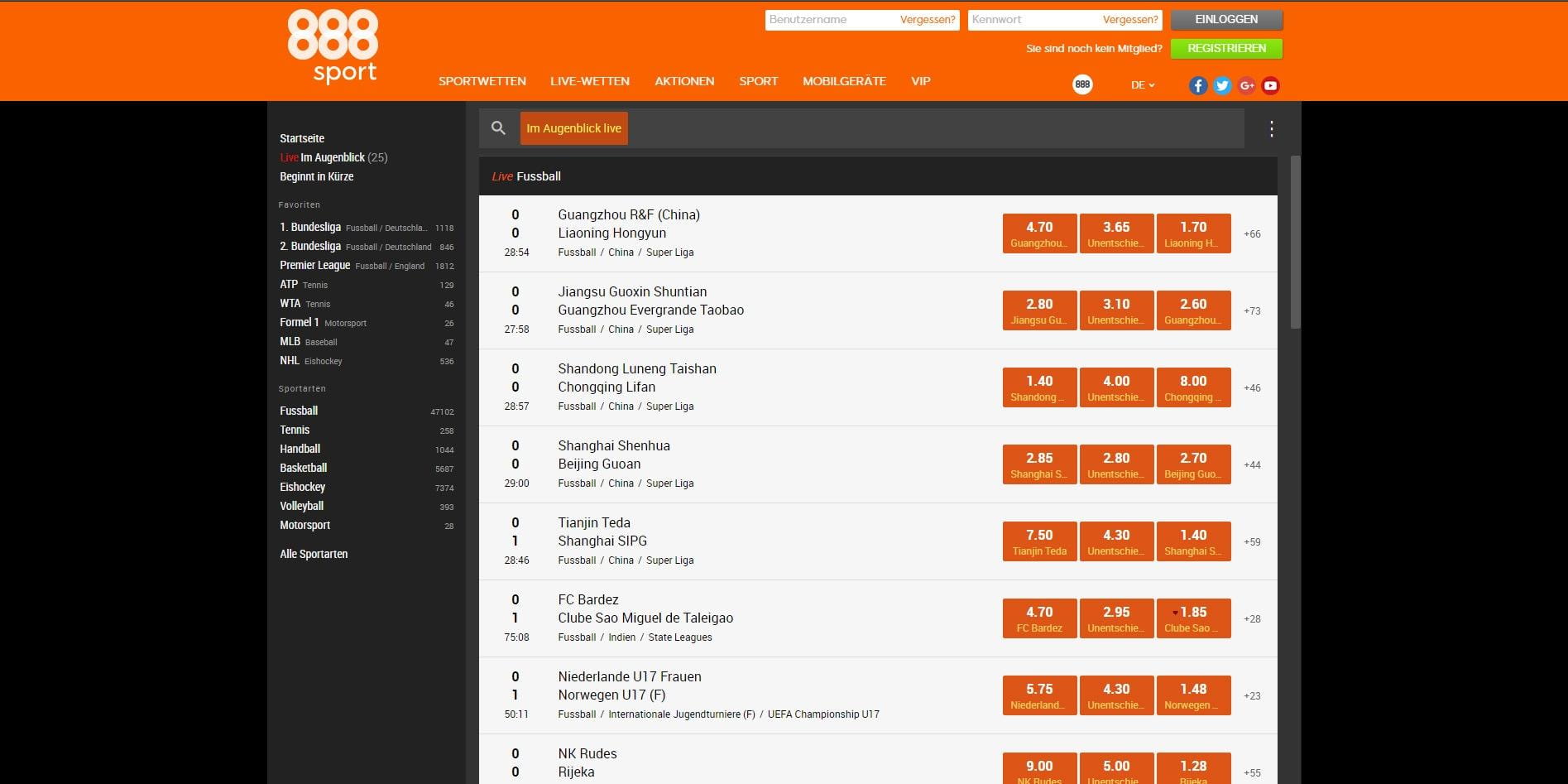This screenshot has width=1568, height=784.
Task: Expand +44 more bets for Shanghai Shenhua
Action: [x=1252, y=465]
